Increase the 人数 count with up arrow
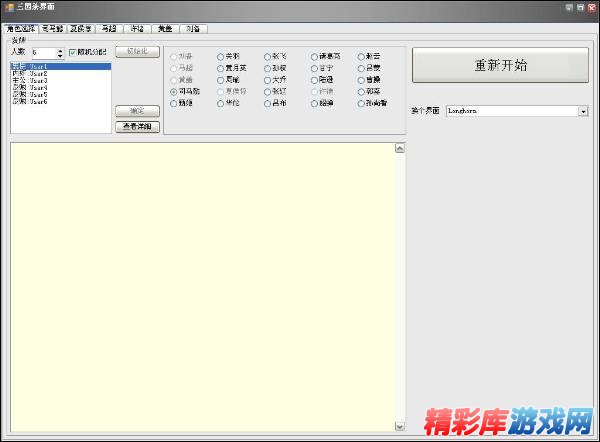The image size is (600, 442). (60, 49)
